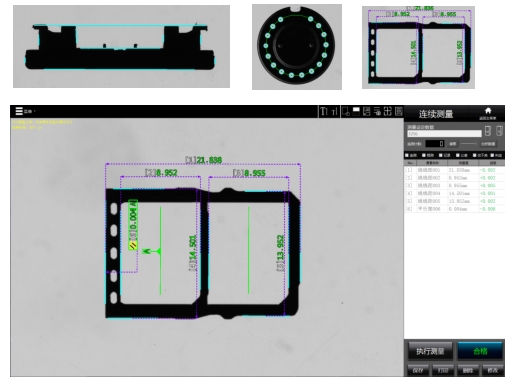This screenshot has width=515, height=383.
Task: Open the hamburger menu at top left
Action: click(x=19, y=111)
